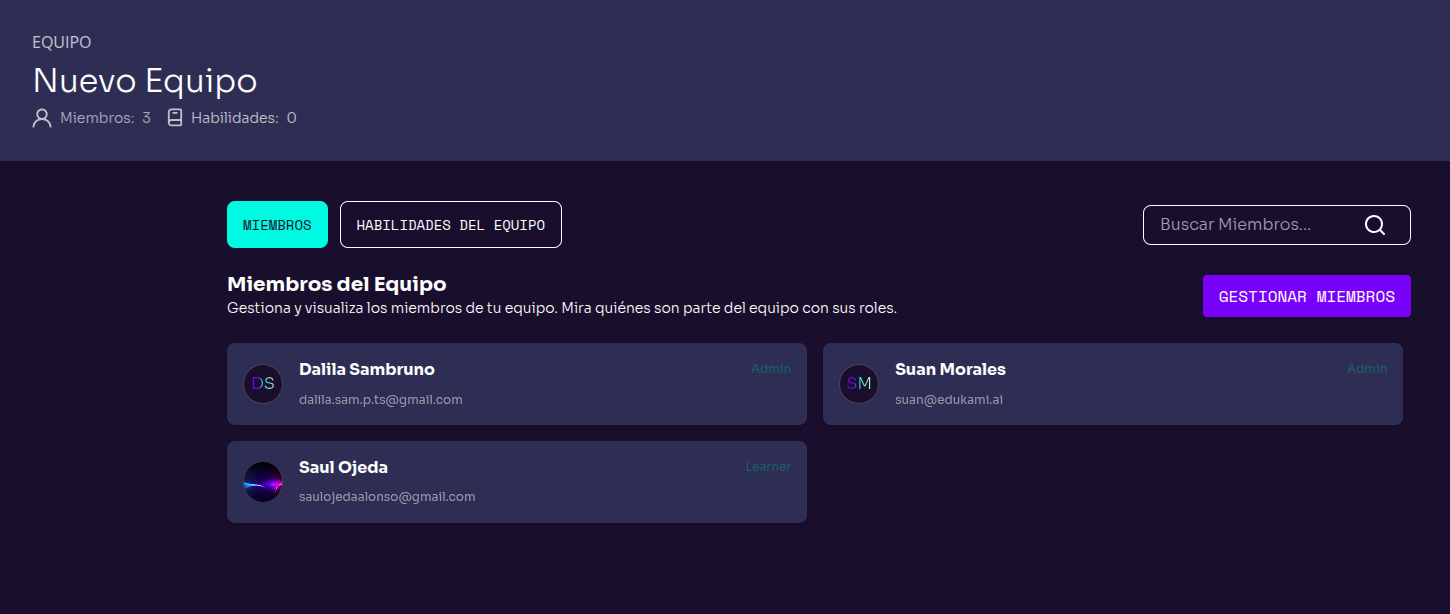The width and height of the screenshot is (1450, 614).
Task: Switch to the Miembros tab
Action: pyautogui.click(x=277, y=225)
